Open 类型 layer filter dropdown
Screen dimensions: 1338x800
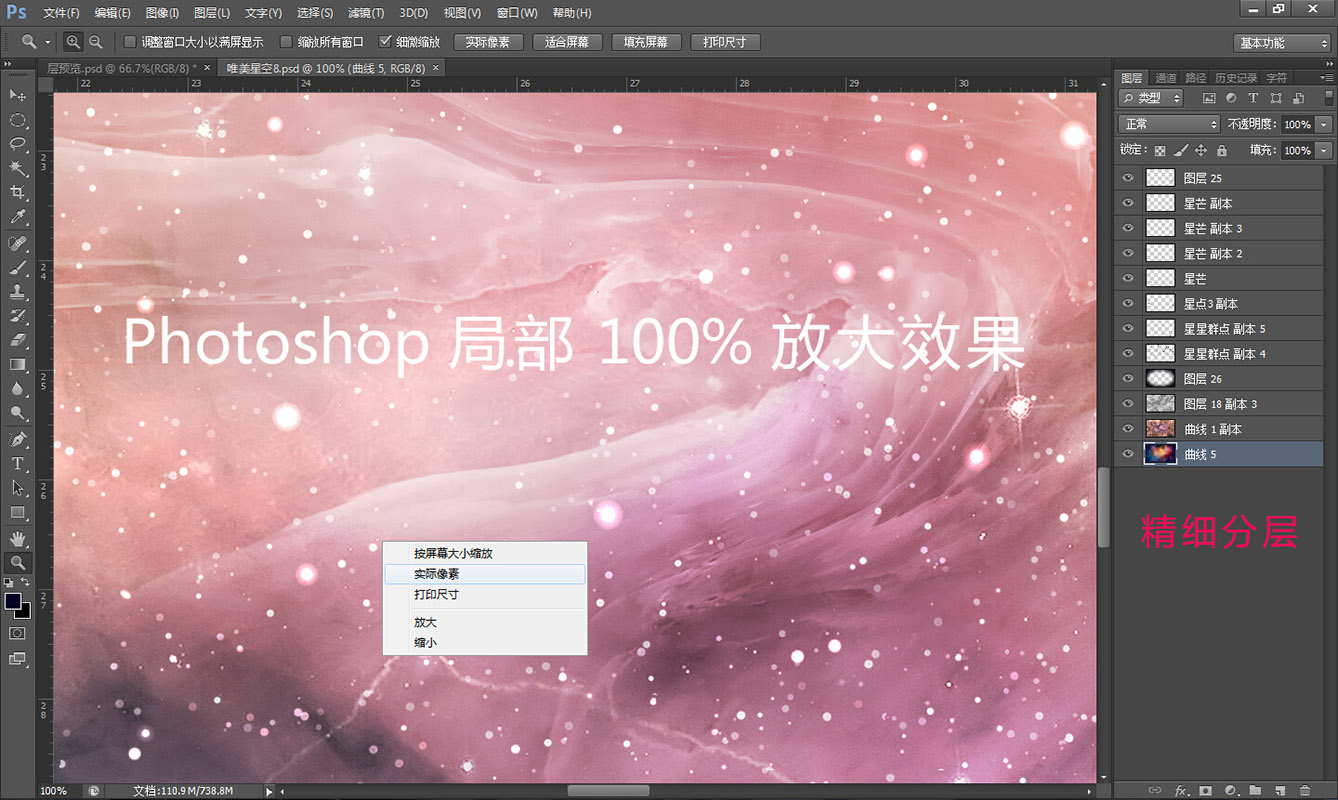point(1151,98)
